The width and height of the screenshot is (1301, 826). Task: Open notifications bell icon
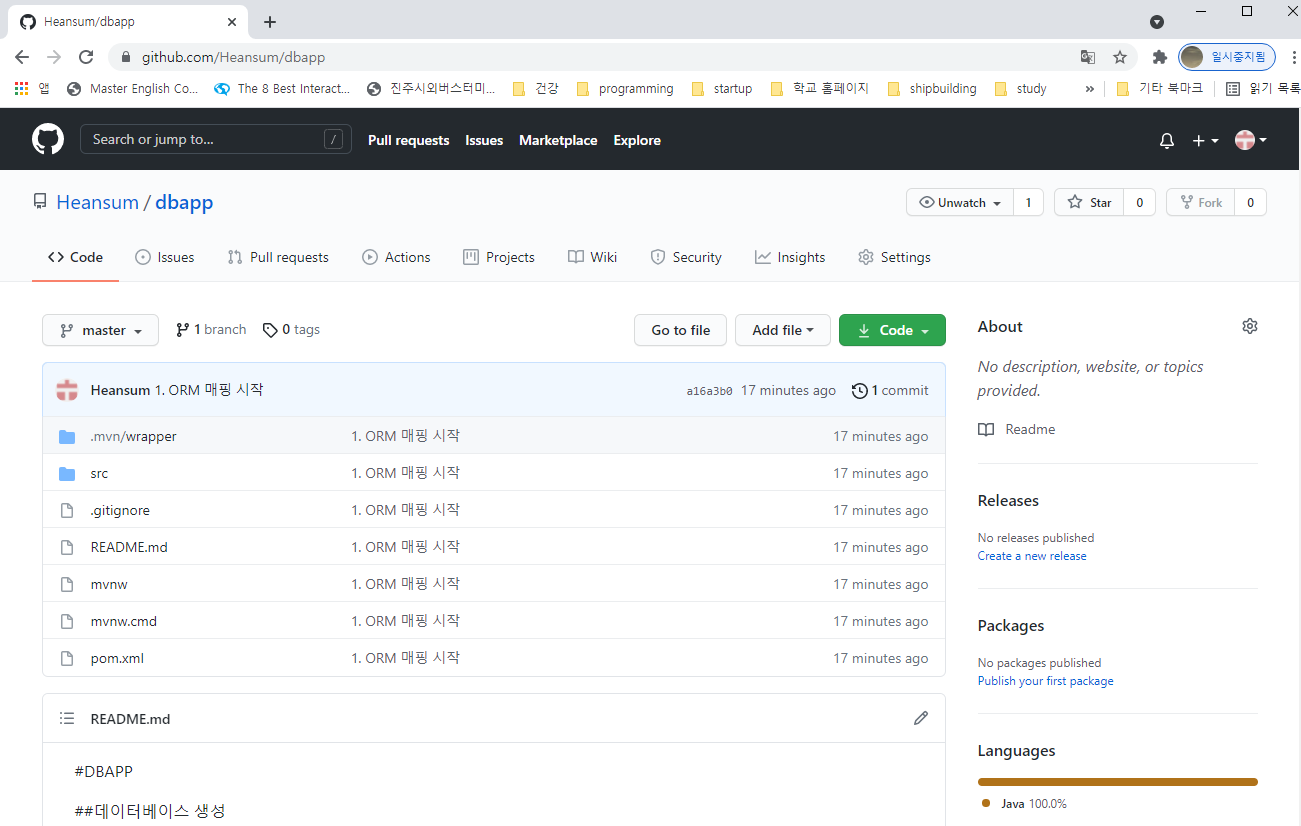click(1166, 141)
